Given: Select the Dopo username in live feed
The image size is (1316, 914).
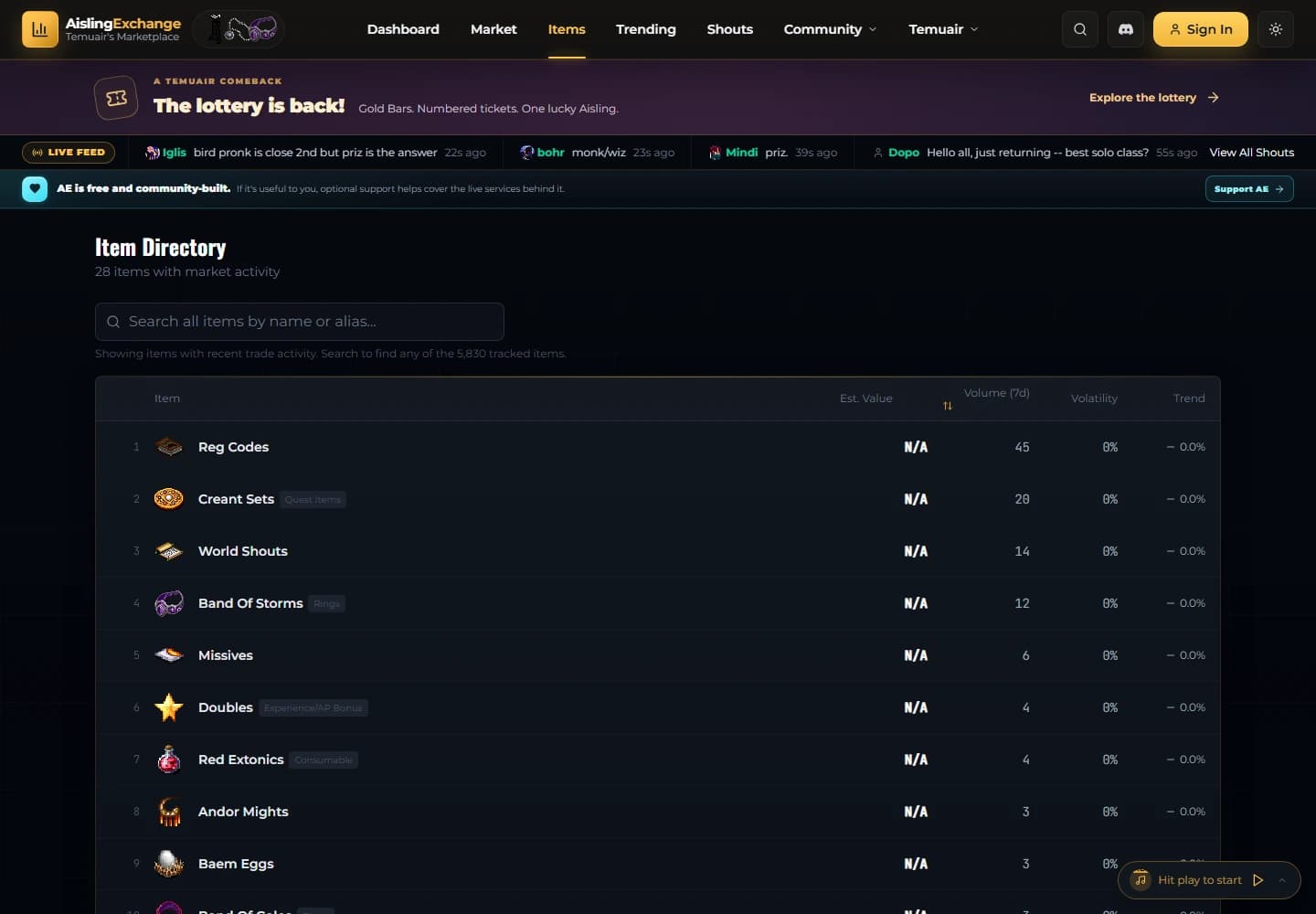Looking at the screenshot, I should click(904, 153).
